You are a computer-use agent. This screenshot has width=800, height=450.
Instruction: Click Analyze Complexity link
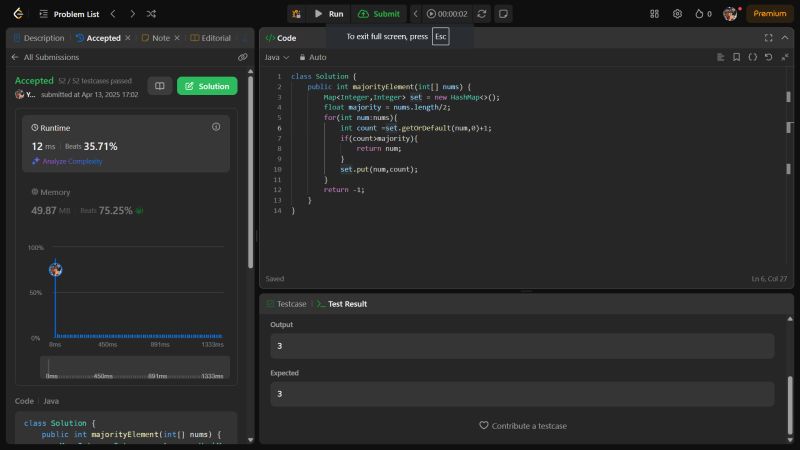pos(67,161)
